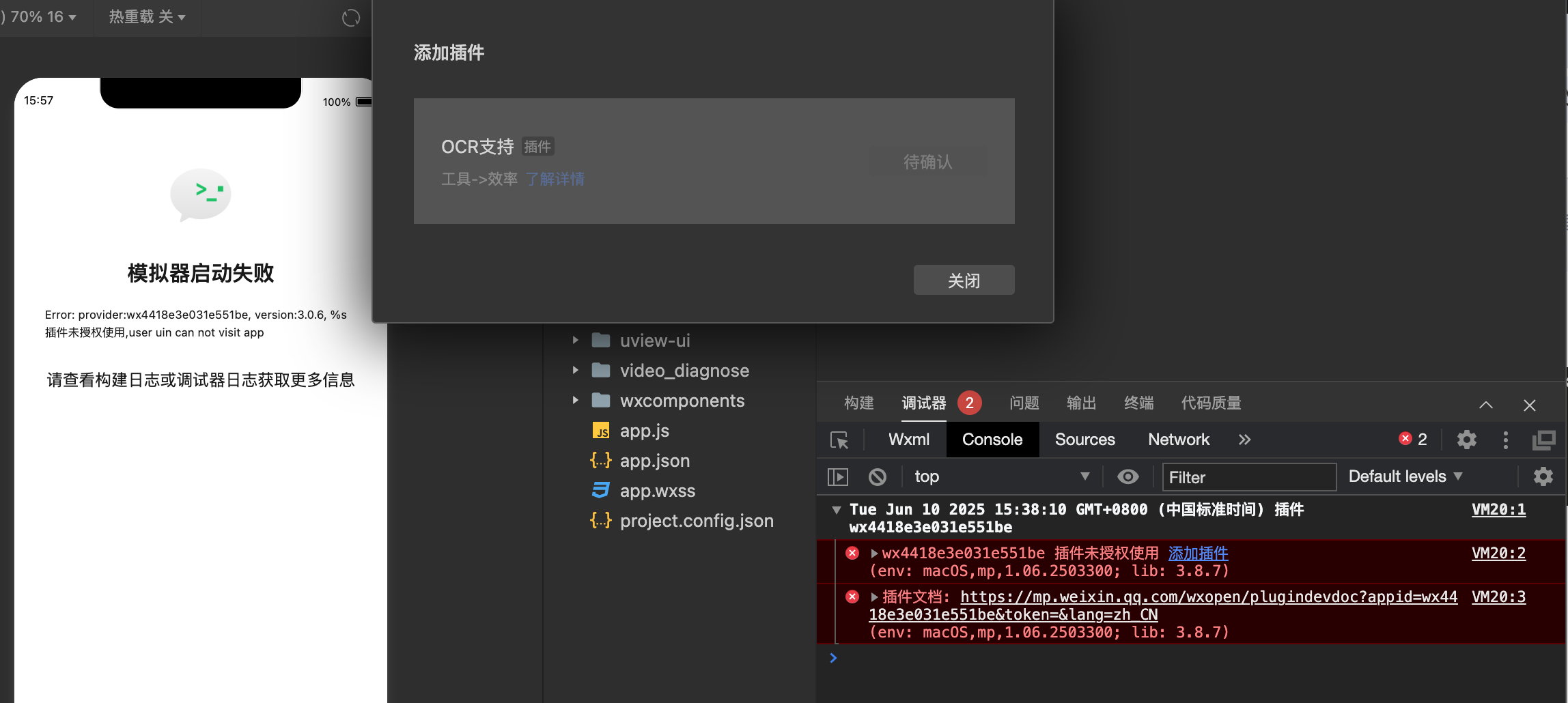Viewport: 1568px width, 703px height.
Task: Click the error icon on 插件未授权使用 row
Action: pyautogui.click(x=852, y=553)
